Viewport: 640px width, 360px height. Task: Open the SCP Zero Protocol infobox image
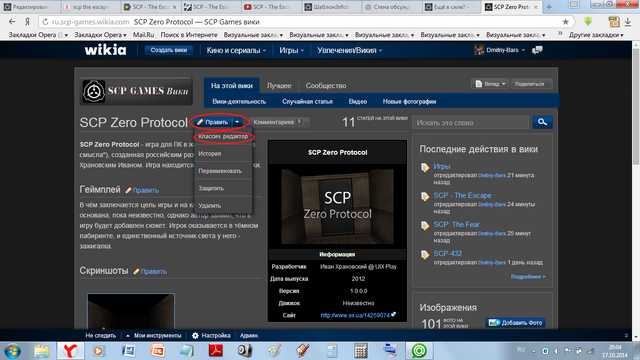coord(338,206)
